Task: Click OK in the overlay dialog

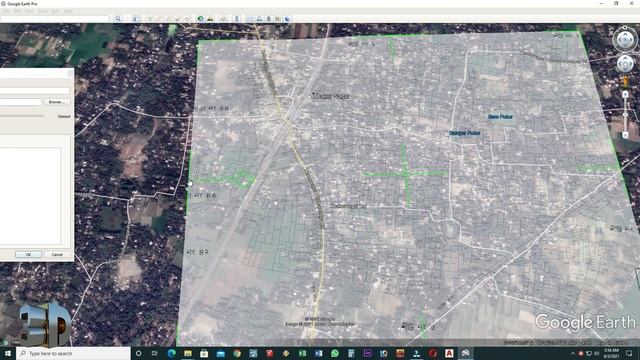Action: pyautogui.click(x=28, y=254)
